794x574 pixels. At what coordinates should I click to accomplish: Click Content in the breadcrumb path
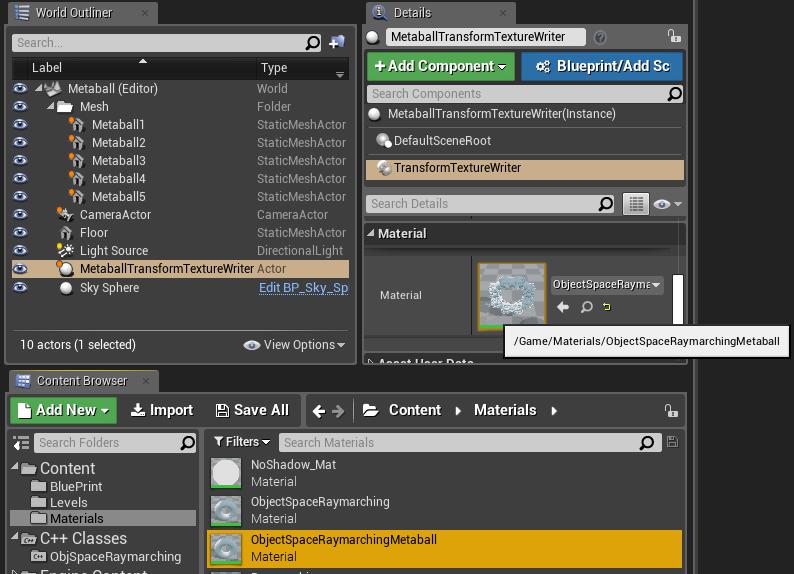coord(415,410)
